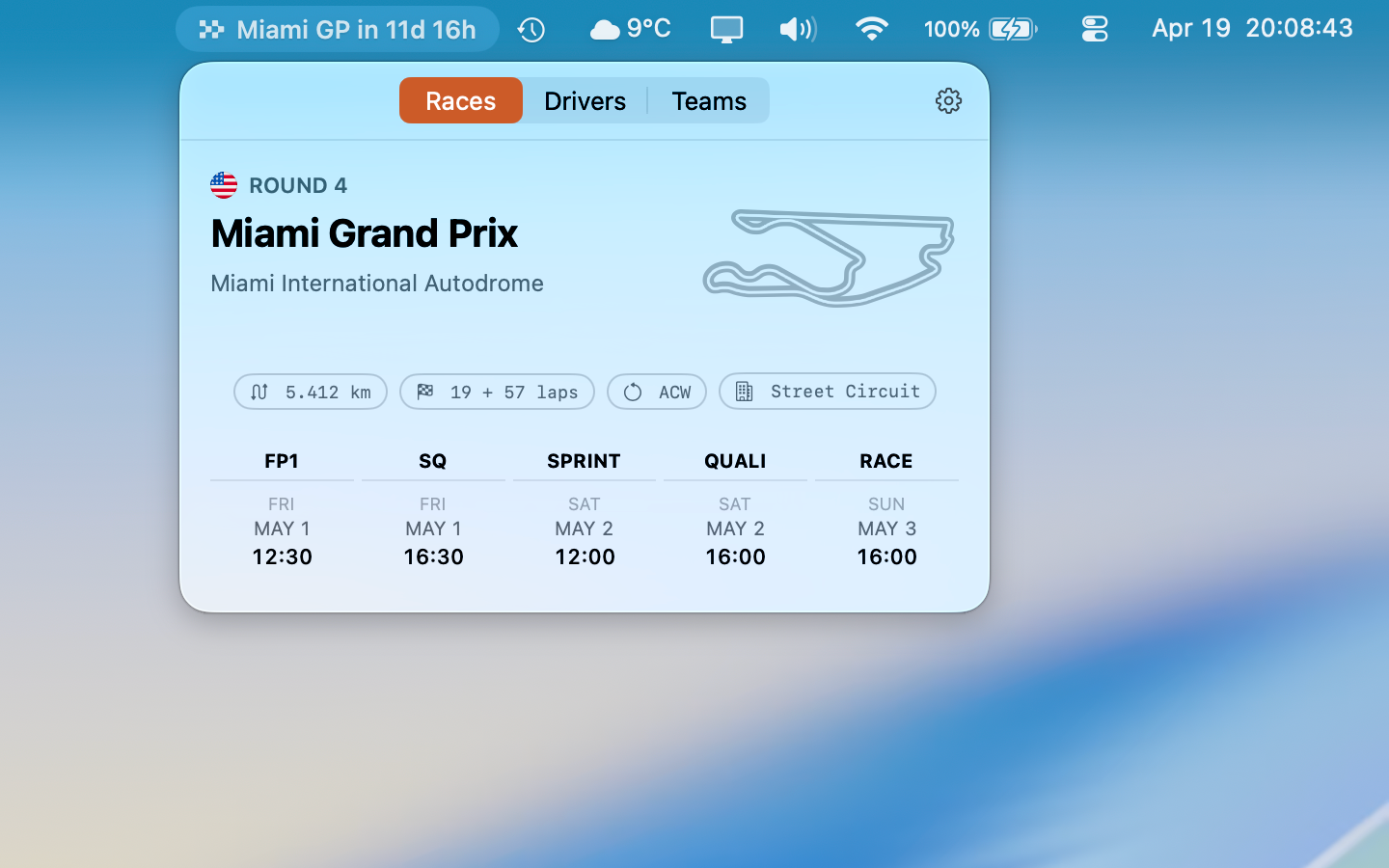Click the FP1 start time 12:30
Image resolution: width=1389 pixels, height=868 pixels.
[282, 556]
